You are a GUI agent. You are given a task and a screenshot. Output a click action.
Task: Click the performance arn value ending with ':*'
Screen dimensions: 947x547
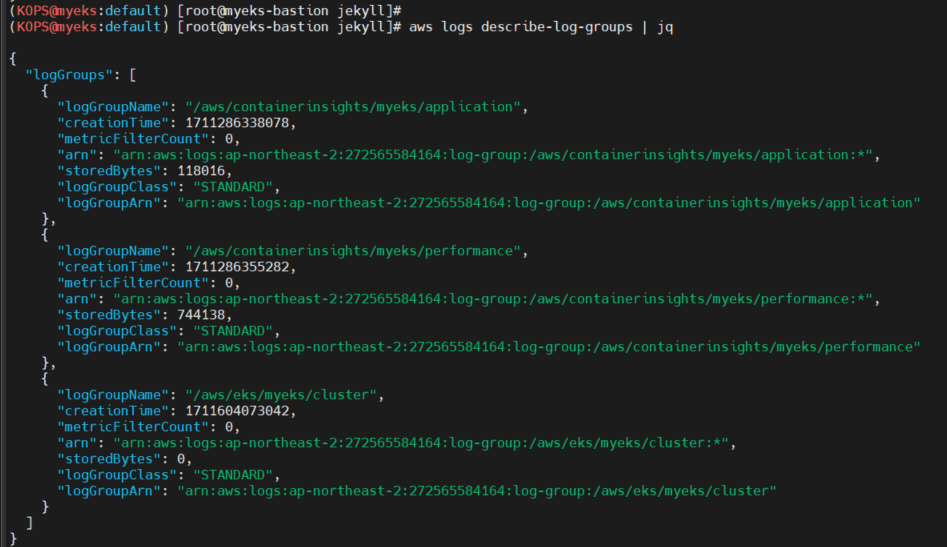495,299
